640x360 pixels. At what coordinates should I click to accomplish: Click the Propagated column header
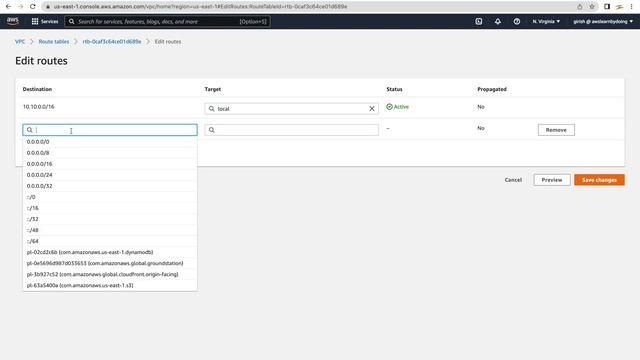(492, 89)
